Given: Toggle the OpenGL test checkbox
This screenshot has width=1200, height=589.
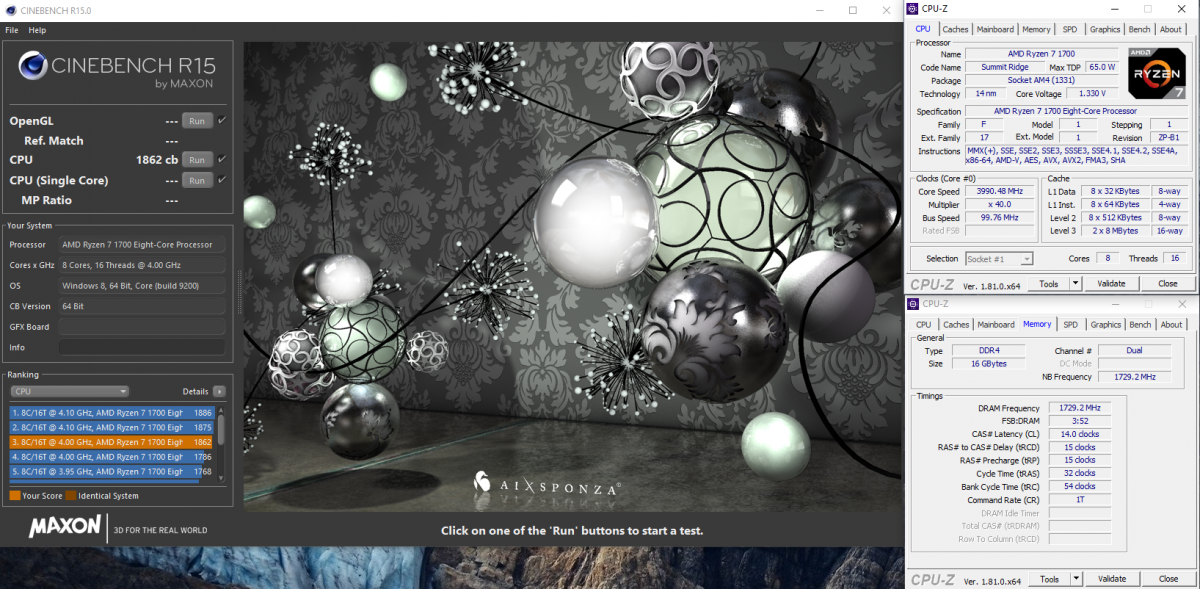Looking at the screenshot, I should (x=222, y=120).
